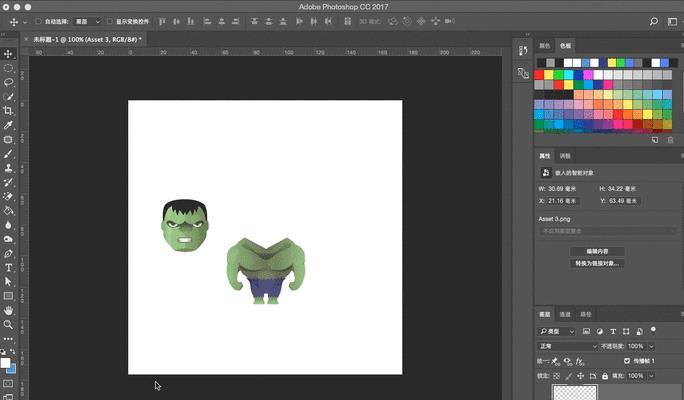The image size is (684, 400).
Task: Select the Quick Selection tool
Action: click(x=8, y=96)
